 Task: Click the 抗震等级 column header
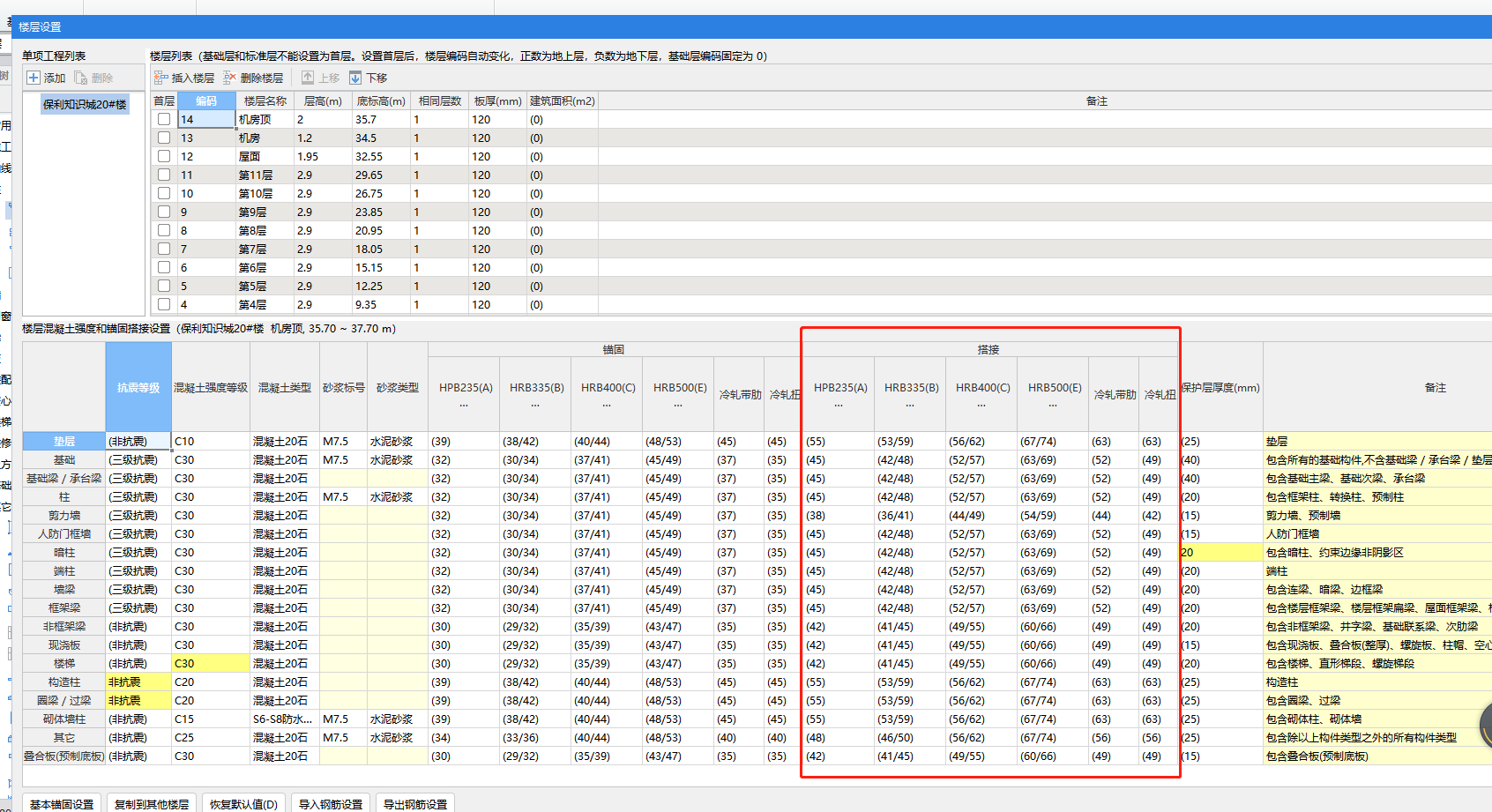click(138, 387)
